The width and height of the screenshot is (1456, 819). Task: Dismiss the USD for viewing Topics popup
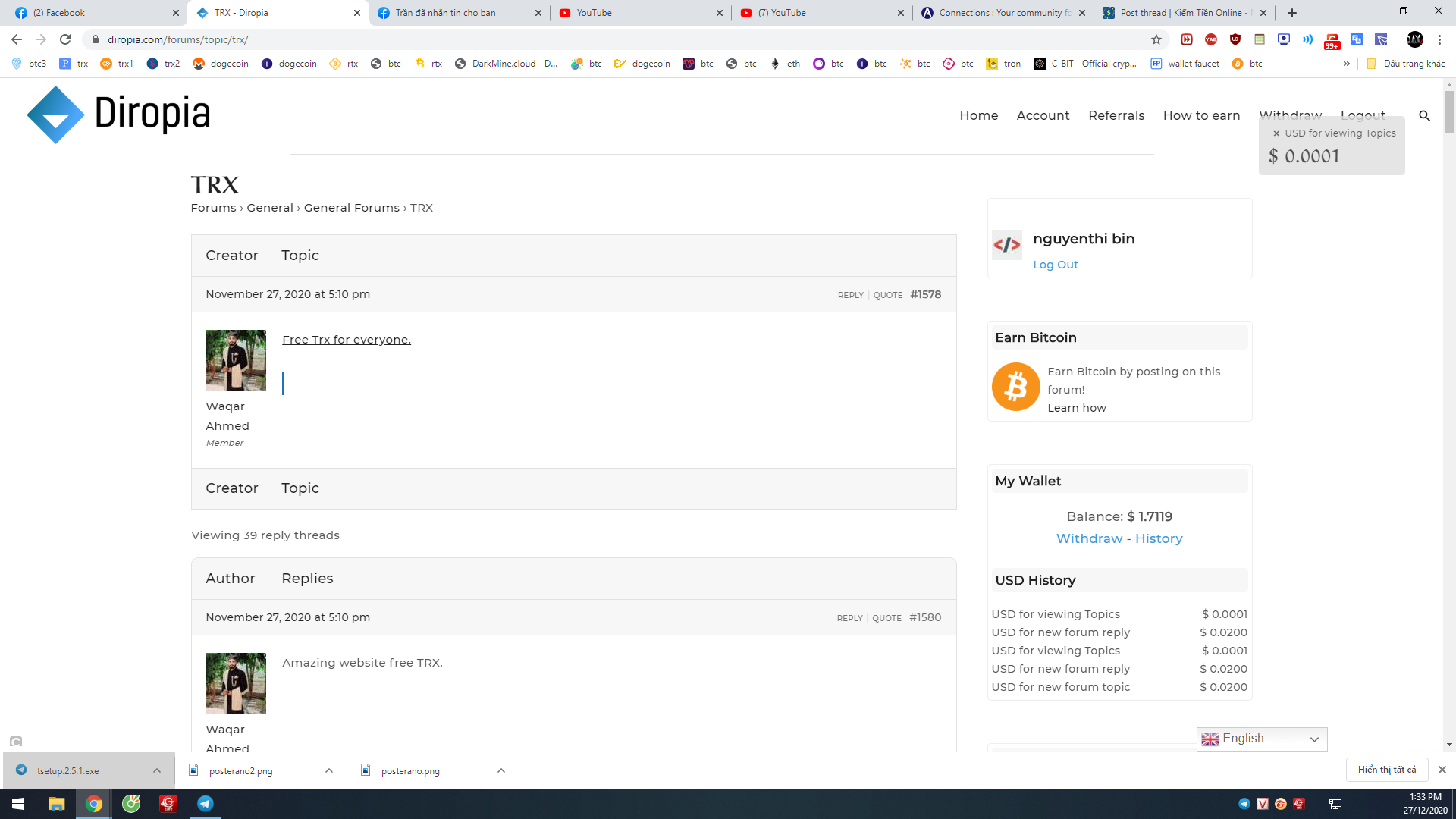click(x=1276, y=133)
